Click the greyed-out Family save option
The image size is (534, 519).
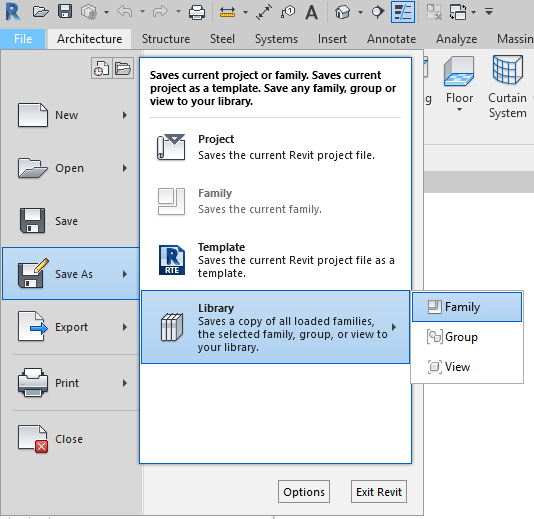click(x=275, y=201)
